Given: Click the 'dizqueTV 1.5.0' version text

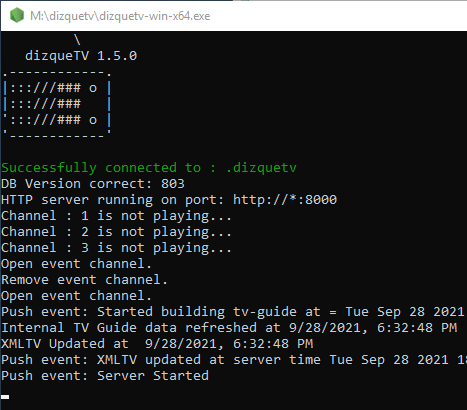Looking at the screenshot, I should click(81, 56).
